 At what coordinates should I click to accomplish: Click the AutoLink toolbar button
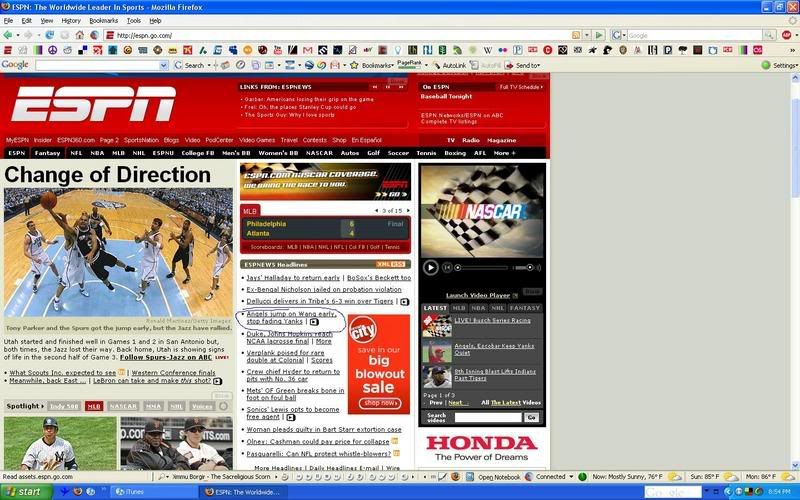click(449, 65)
